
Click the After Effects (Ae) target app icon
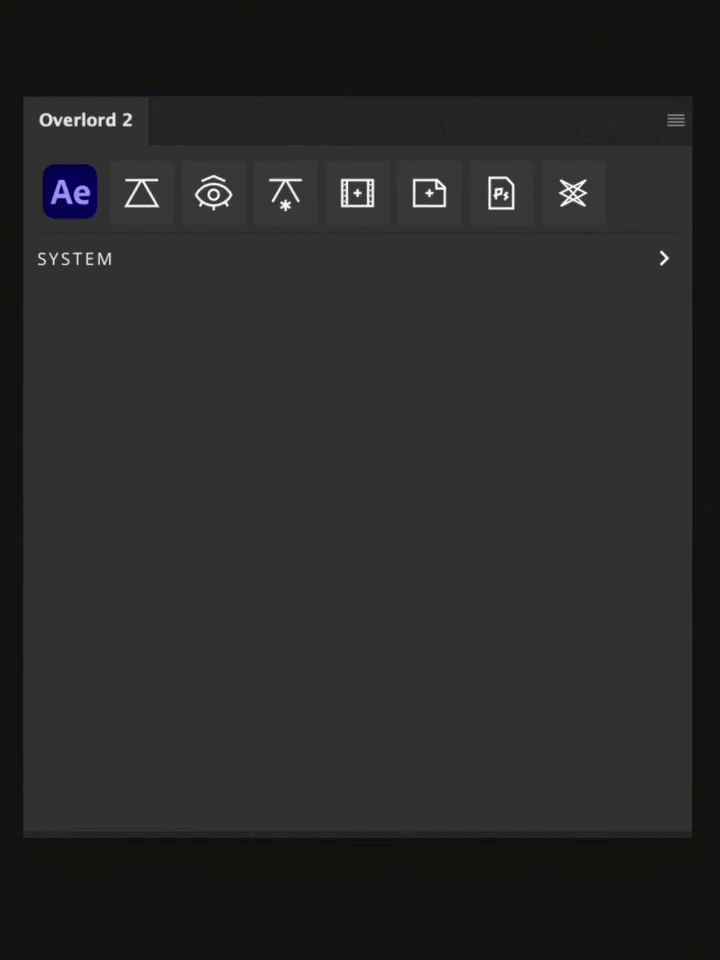point(70,192)
